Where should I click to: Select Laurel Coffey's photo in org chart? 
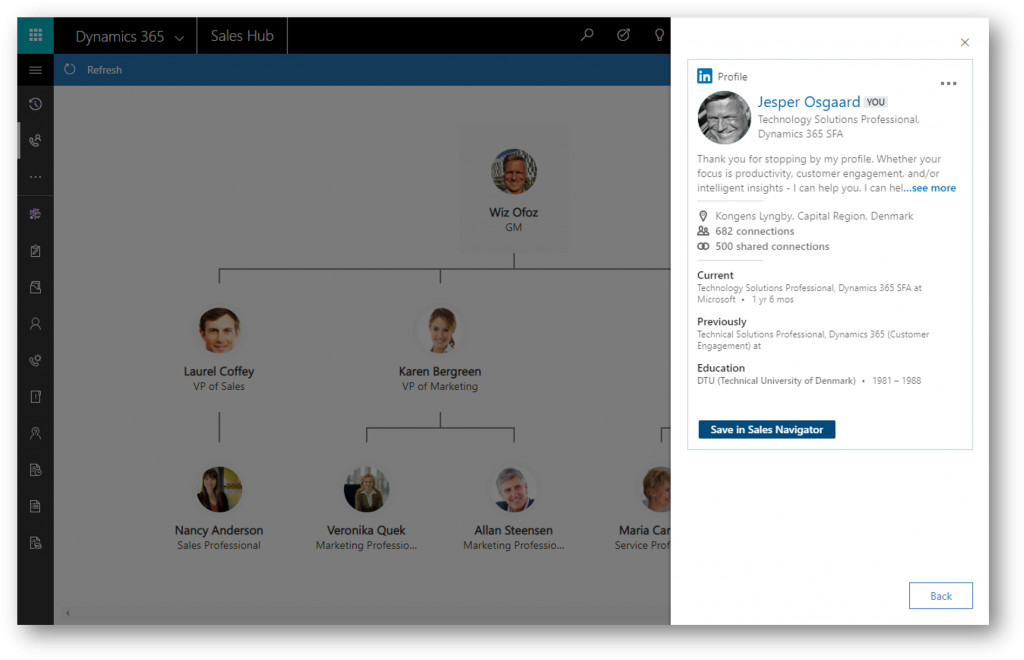pos(219,330)
